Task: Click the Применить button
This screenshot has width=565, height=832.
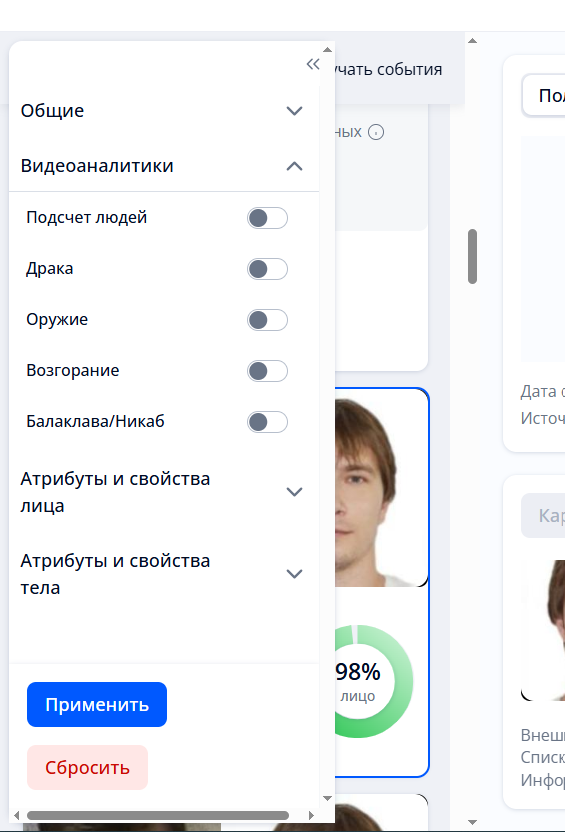Action: [x=97, y=704]
